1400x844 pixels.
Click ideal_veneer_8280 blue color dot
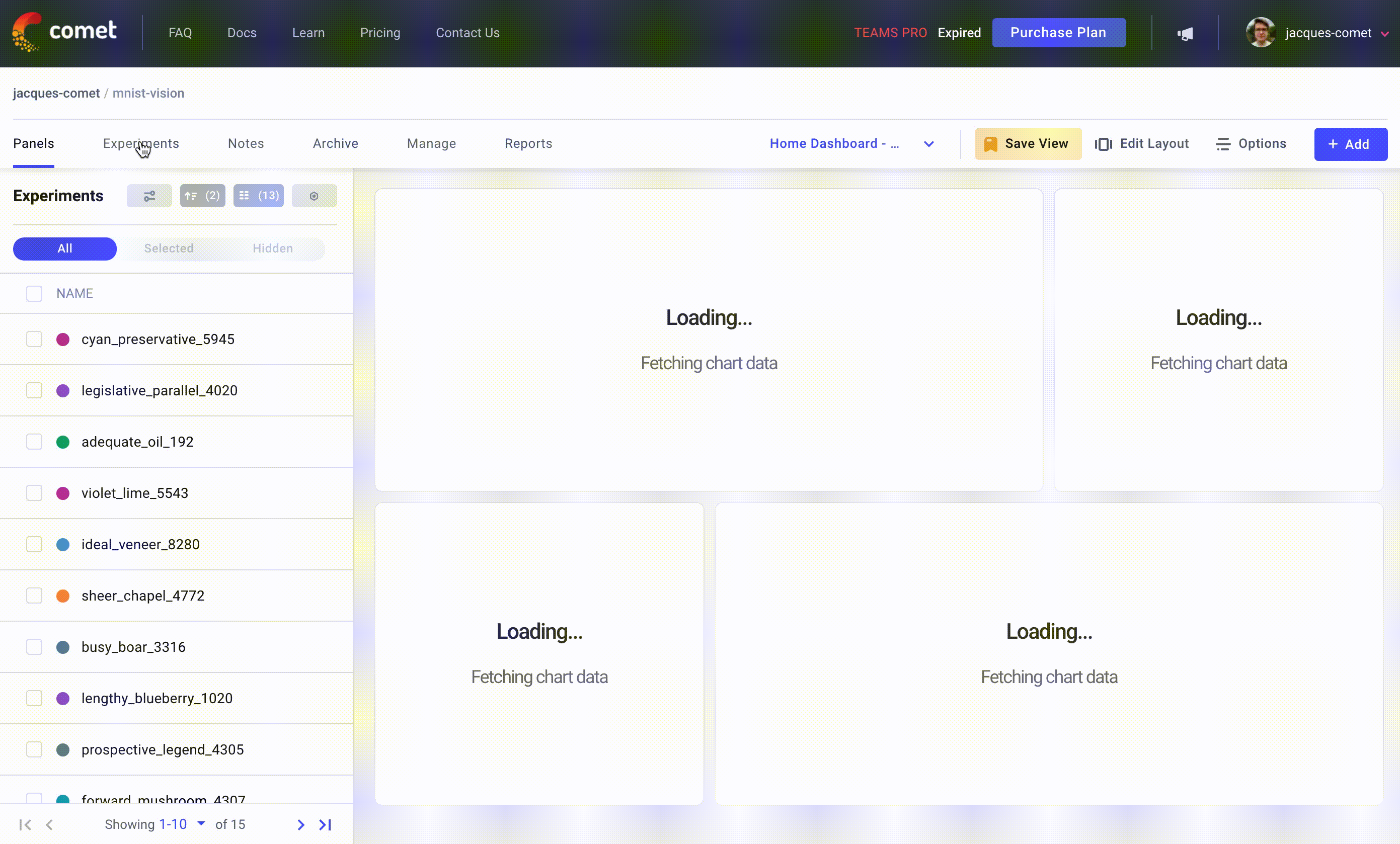pyautogui.click(x=63, y=545)
